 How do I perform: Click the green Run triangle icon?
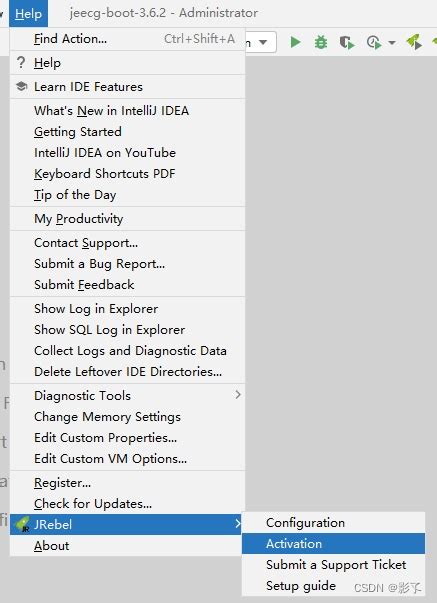295,42
